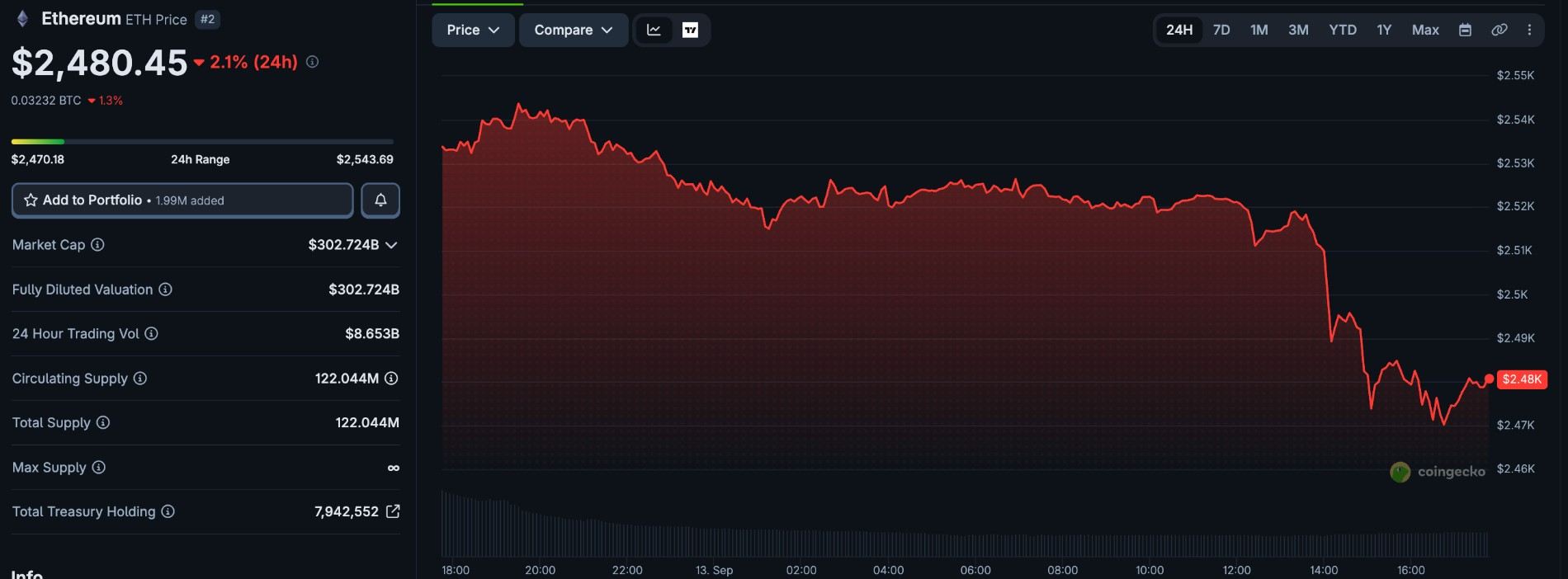Click the 24h Range progress bar

(x=202, y=142)
